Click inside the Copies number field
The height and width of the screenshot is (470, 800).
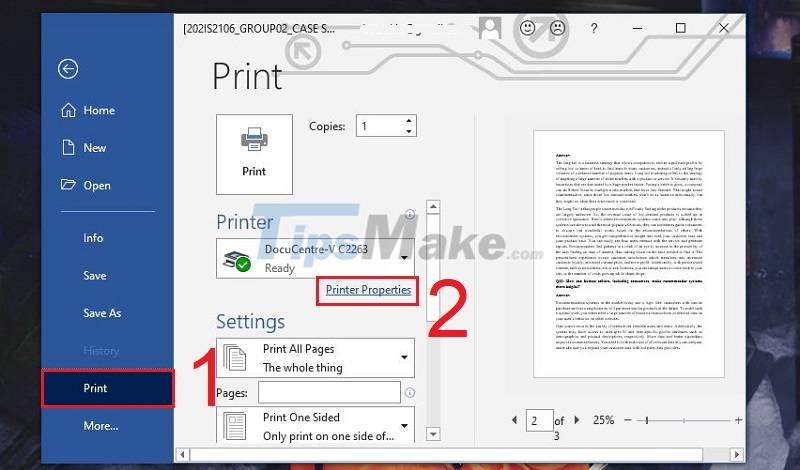[x=380, y=126]
